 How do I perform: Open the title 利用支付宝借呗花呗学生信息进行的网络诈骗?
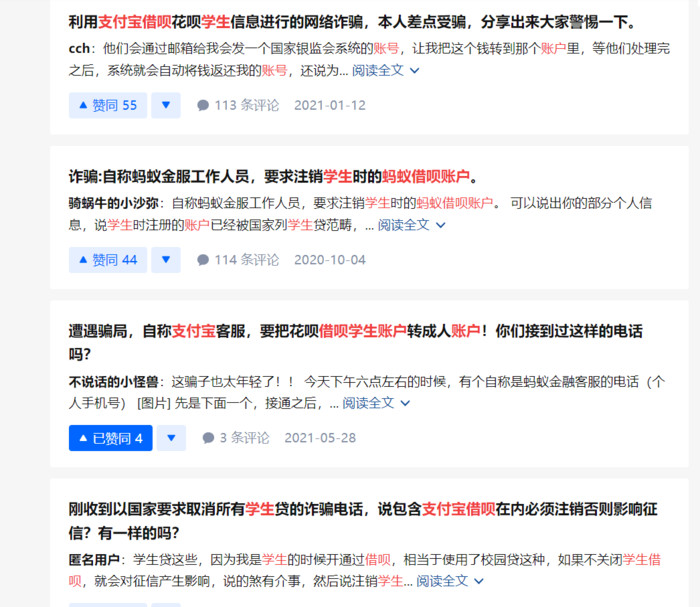click(352, 21)
